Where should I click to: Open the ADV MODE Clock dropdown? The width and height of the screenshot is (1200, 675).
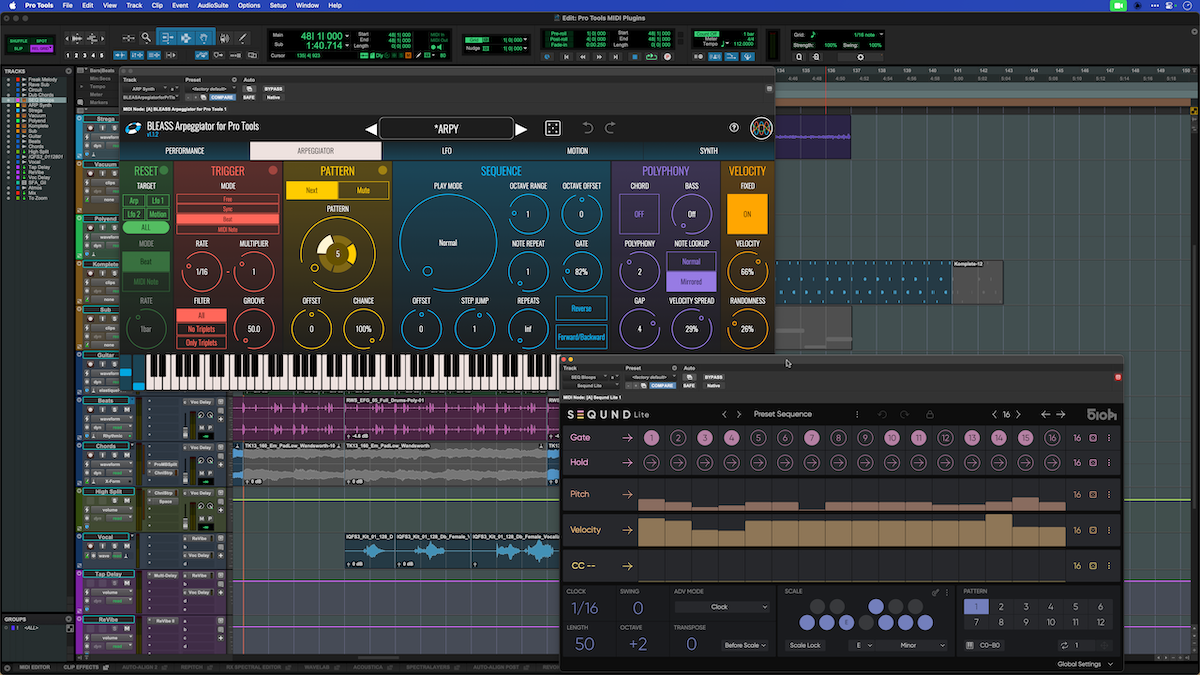[722, 607]
